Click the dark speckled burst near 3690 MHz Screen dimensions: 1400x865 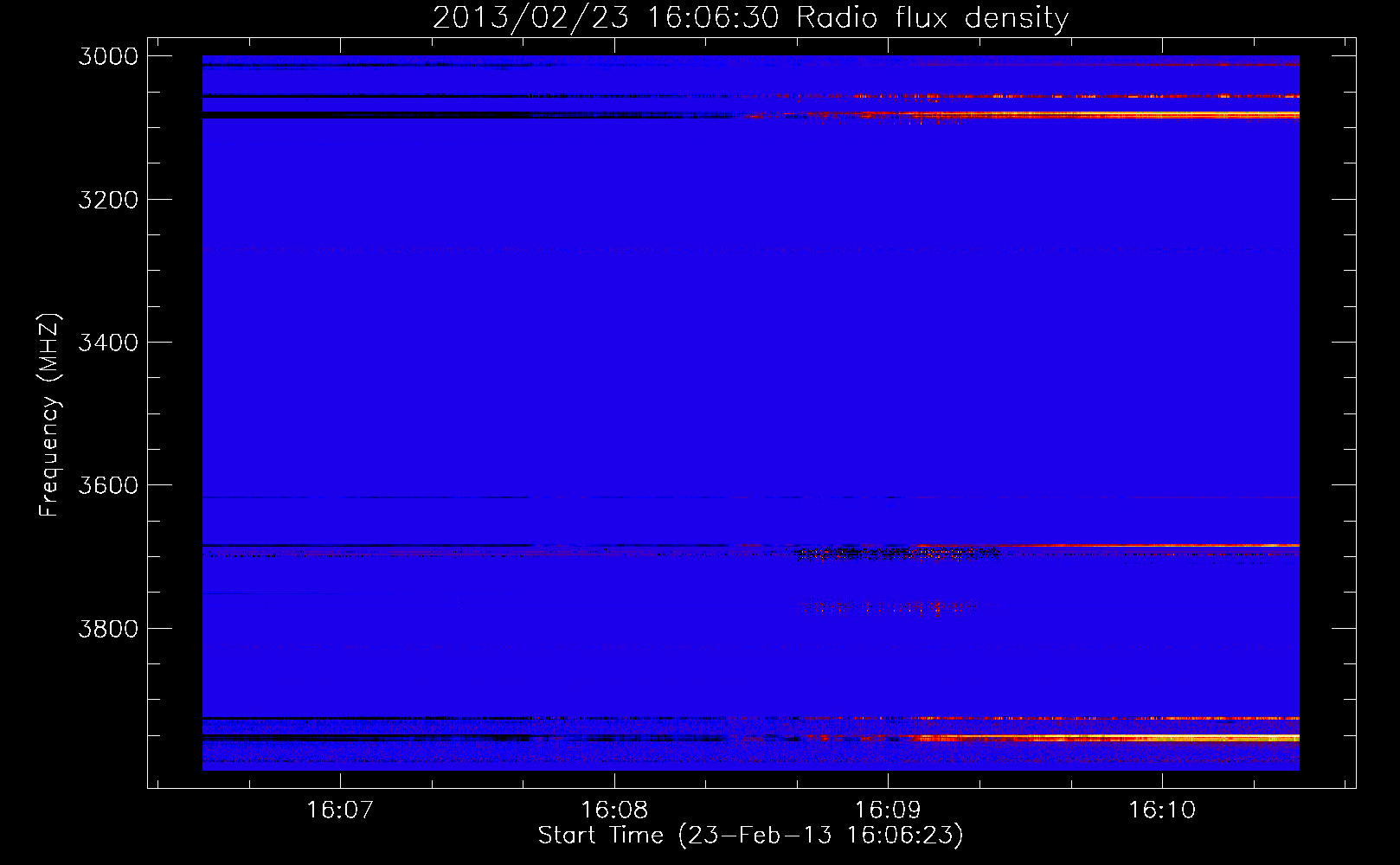tap(897, 553)
